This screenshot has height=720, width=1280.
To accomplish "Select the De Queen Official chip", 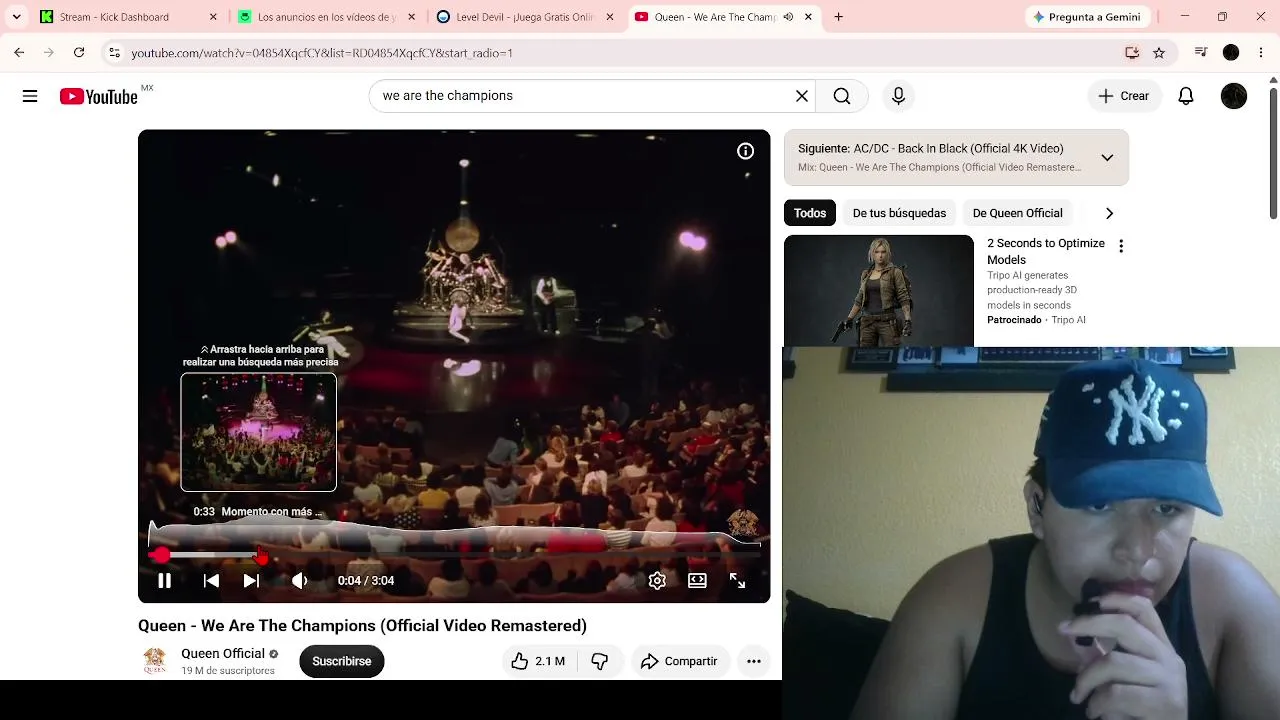I will (x=1017, y=213).
